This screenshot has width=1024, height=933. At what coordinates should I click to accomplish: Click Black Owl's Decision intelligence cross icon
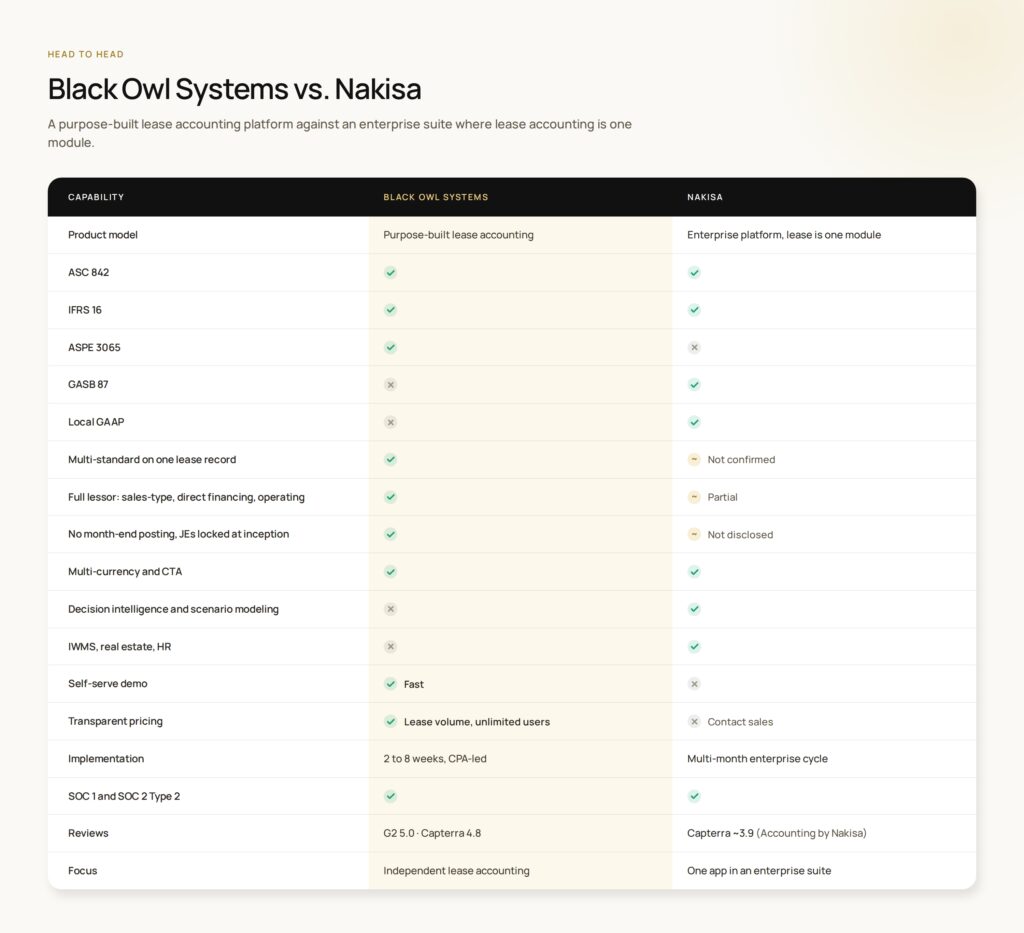[x=391, y=609]
